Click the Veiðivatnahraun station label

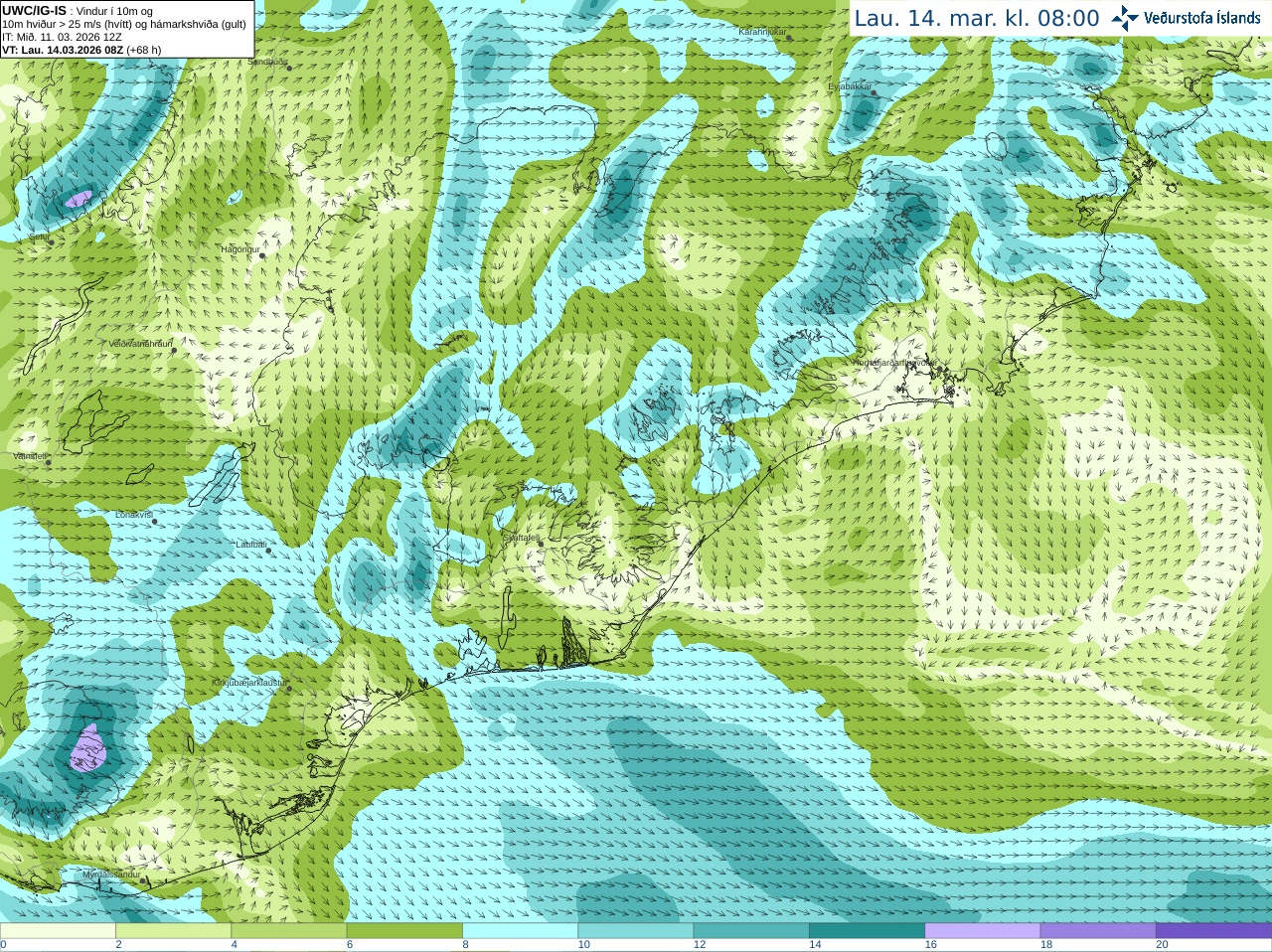pos(140,344)
